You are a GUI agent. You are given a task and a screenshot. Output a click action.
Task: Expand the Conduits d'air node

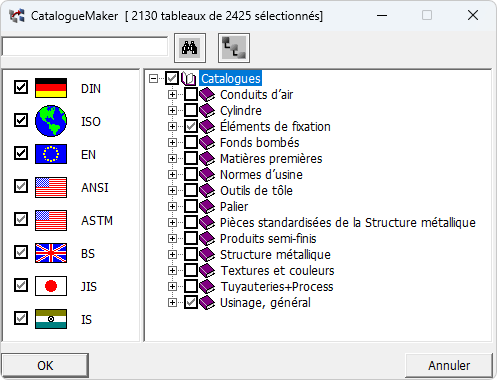[x=172, y=95]
